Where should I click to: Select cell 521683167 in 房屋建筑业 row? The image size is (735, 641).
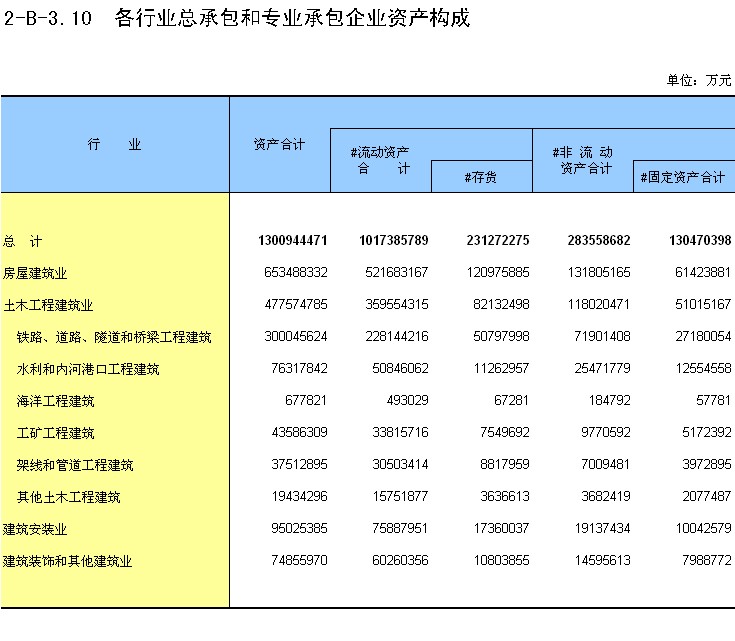coord(397,272)
